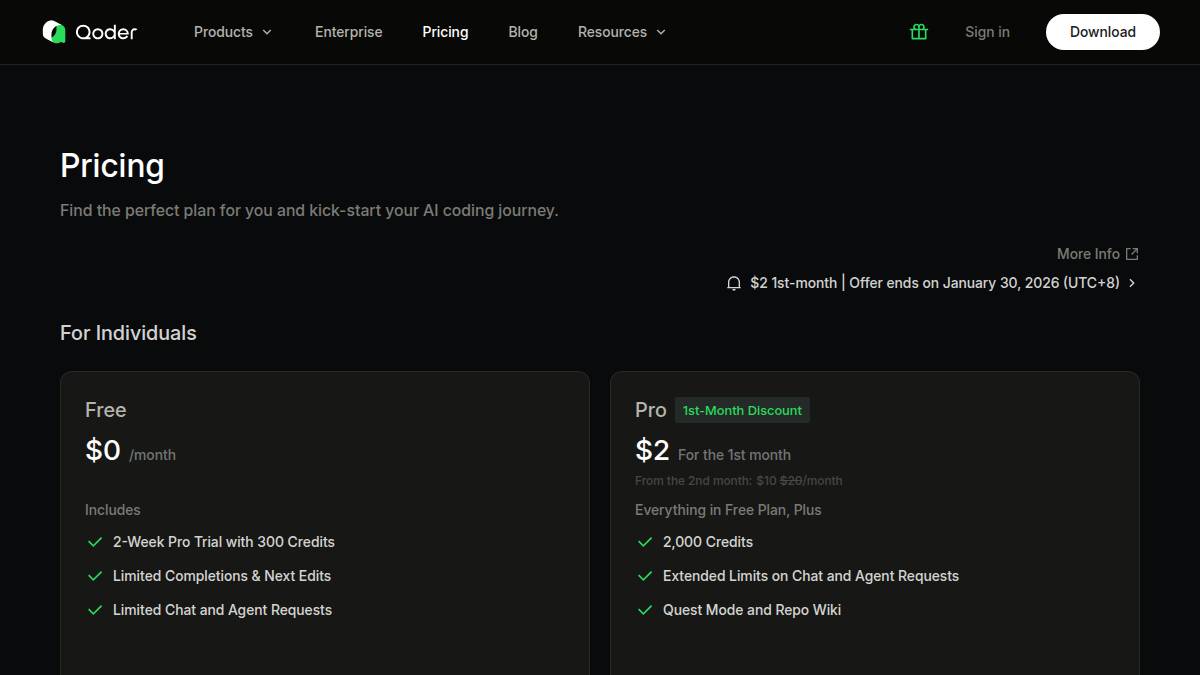Go to the Pricing nav item

445,32
